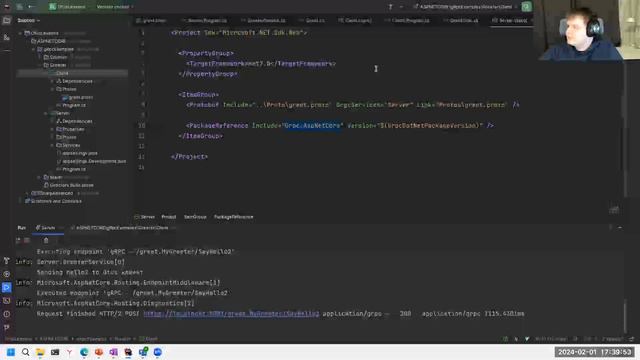
Task: Collapse the Server project node
Action: pos(46,113)
